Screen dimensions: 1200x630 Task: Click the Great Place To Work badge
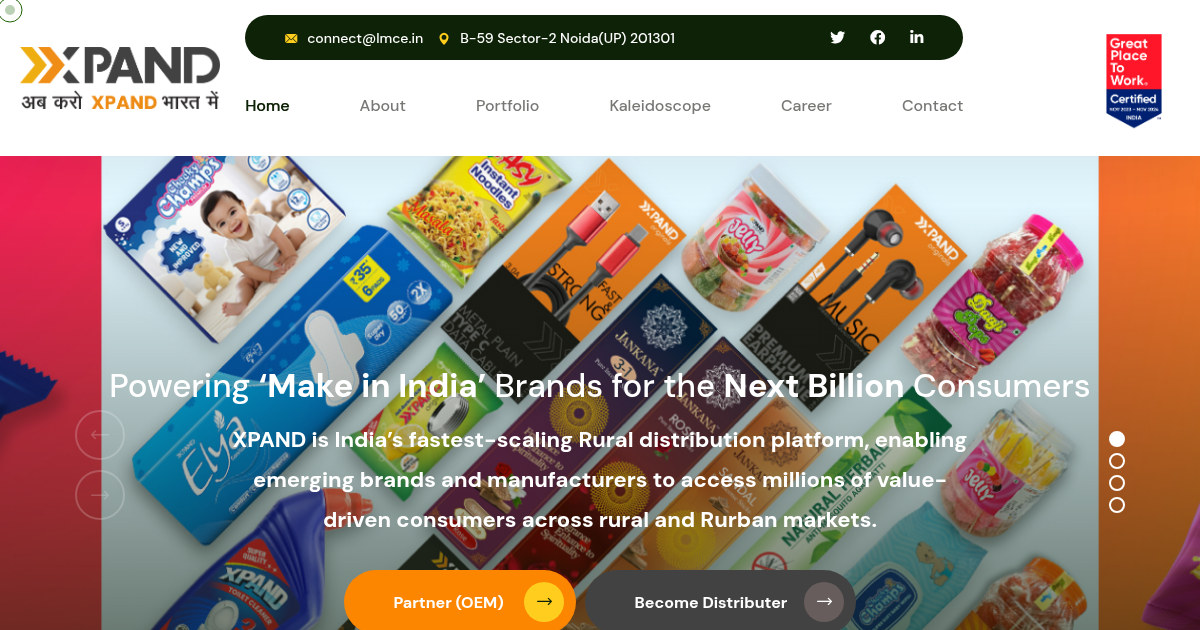coord(1133,81)
